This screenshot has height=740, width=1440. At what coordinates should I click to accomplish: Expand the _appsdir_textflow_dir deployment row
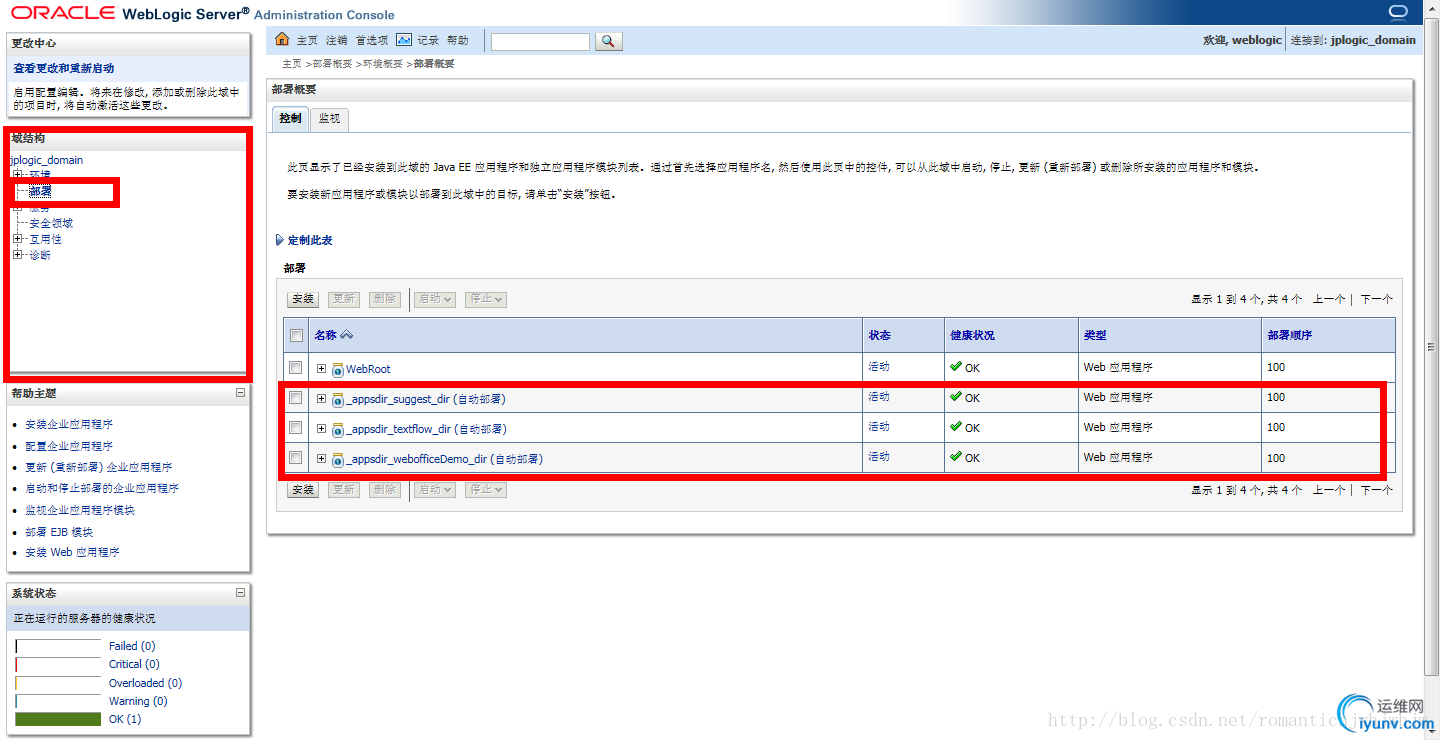[321, 428]
